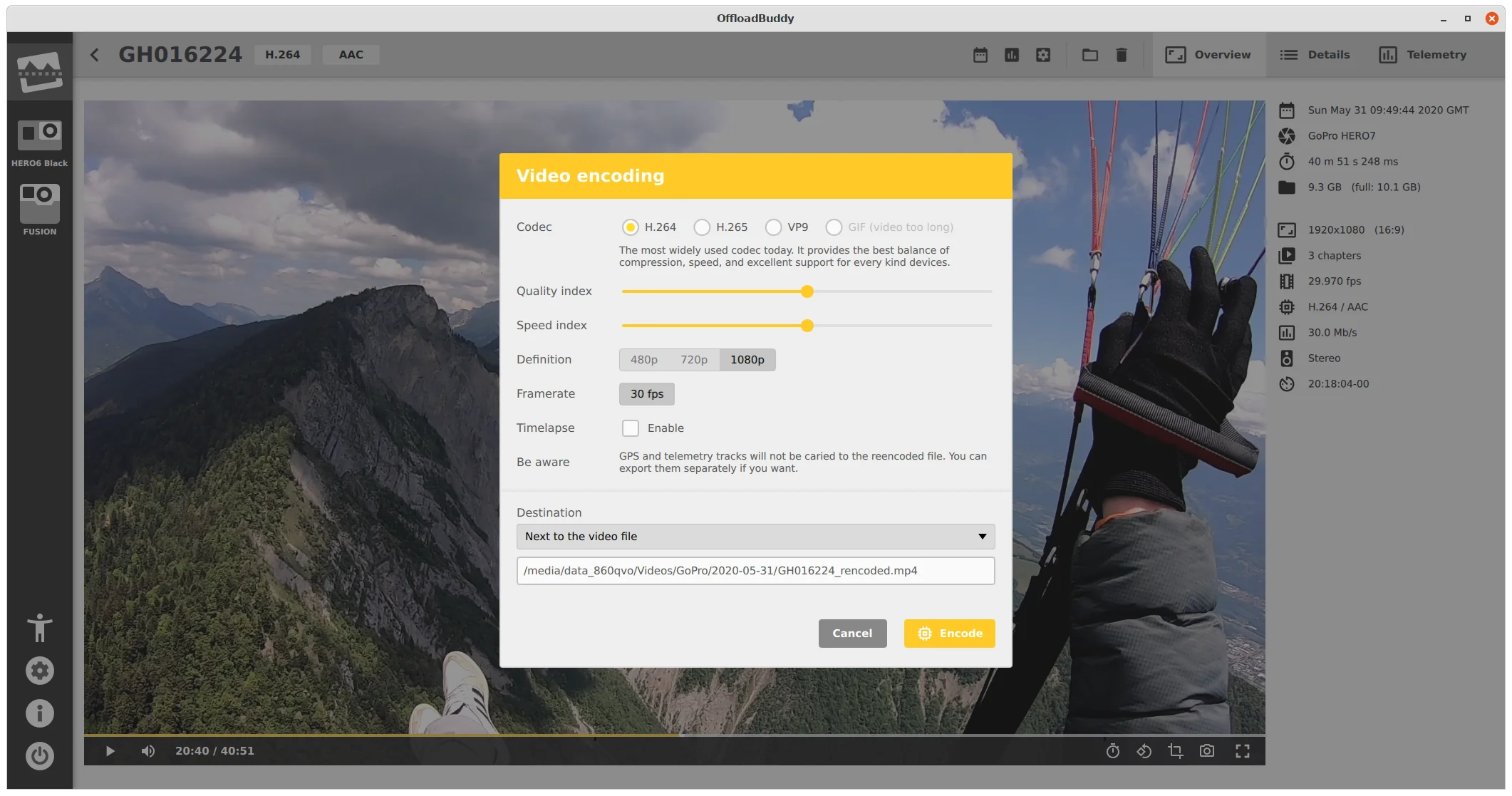Viewport: 1512px width, 796px height.
Task: Open the About info icon
Action: point(40,713)
